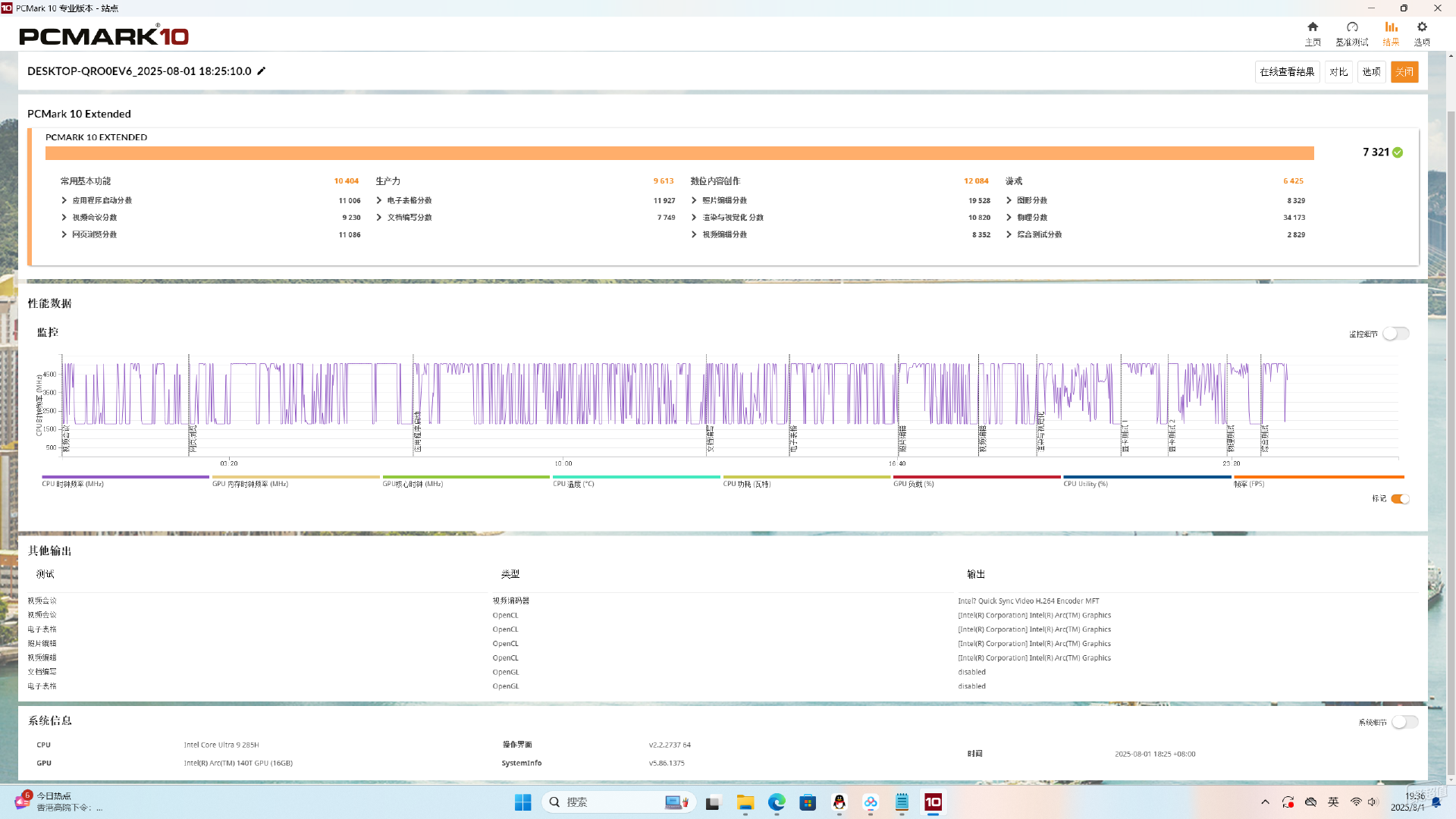Viewport: 1456px width, 819px height.
Task: Open the QQ penguin taskbar icon
Action: coord(839,802)
